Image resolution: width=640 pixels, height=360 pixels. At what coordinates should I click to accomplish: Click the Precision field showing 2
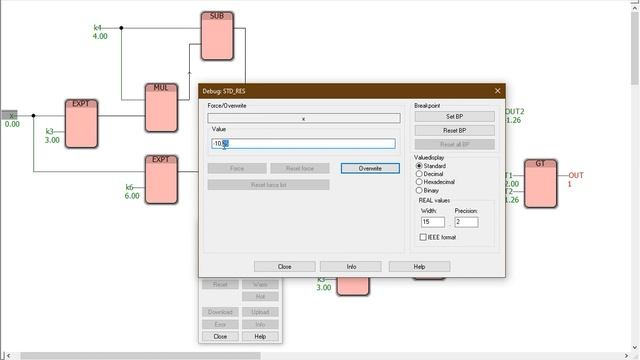coord(466,222)
